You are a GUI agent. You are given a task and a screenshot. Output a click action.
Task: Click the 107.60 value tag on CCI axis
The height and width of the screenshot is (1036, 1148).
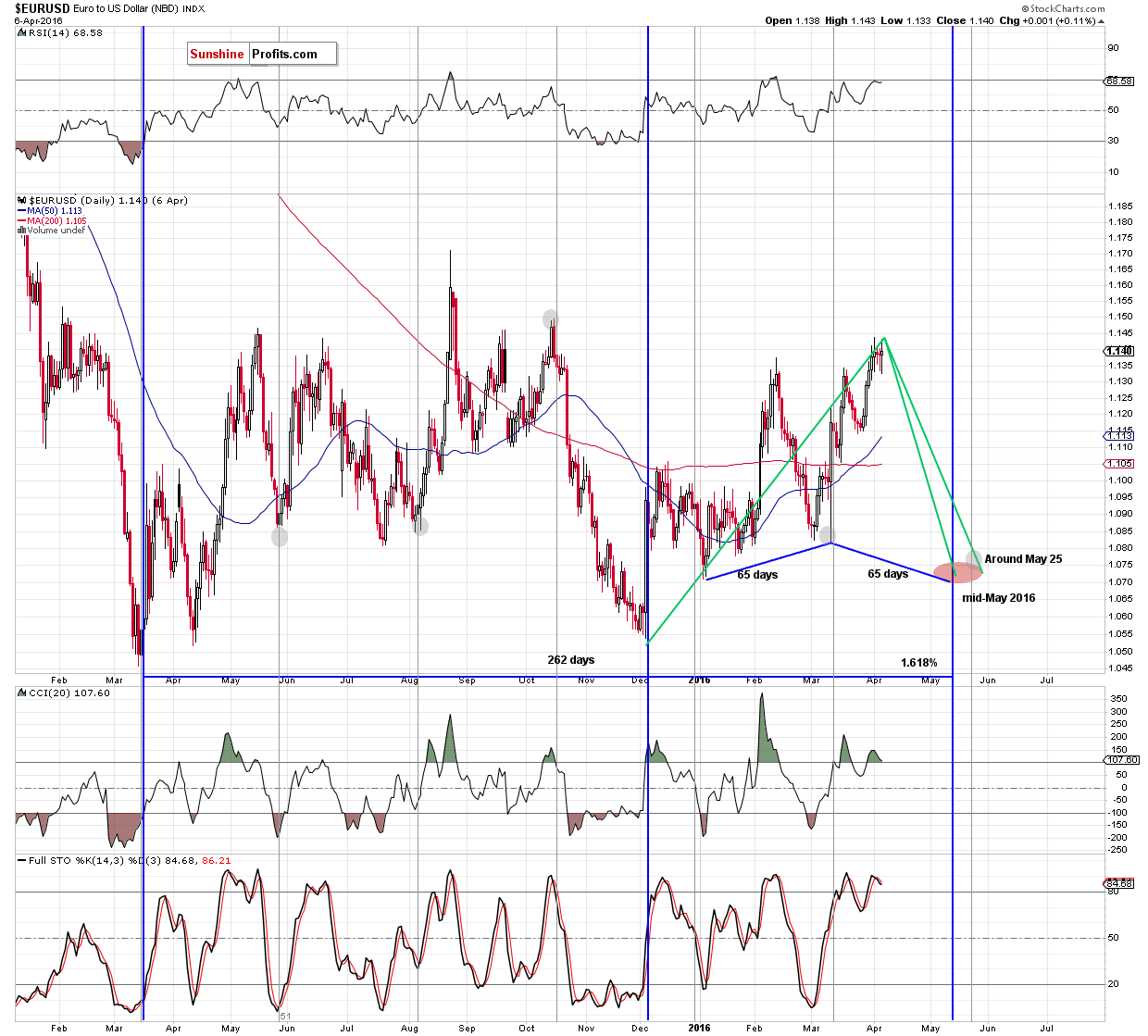1121,760
